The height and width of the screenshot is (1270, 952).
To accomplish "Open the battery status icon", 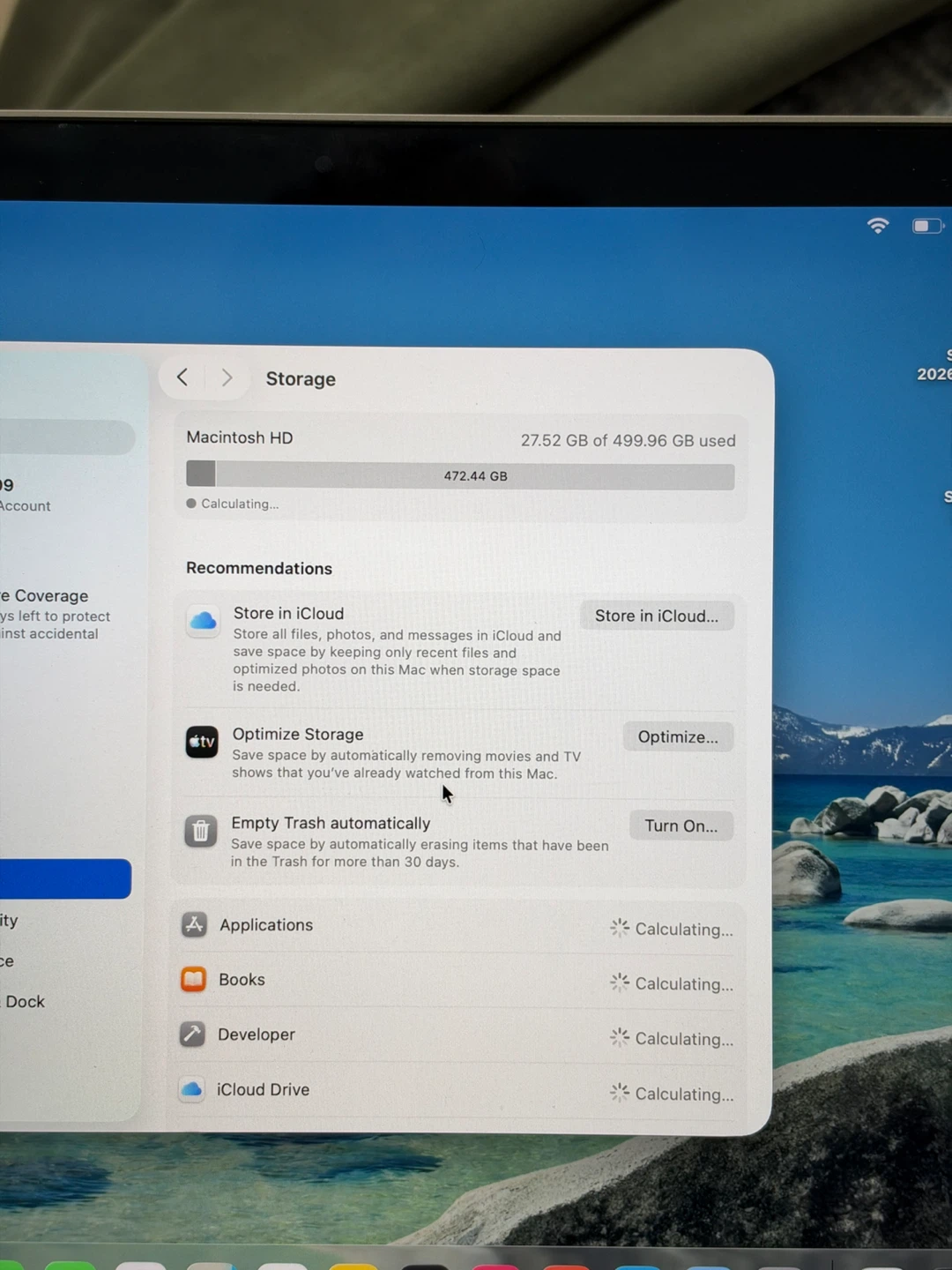I will point(927,227).
